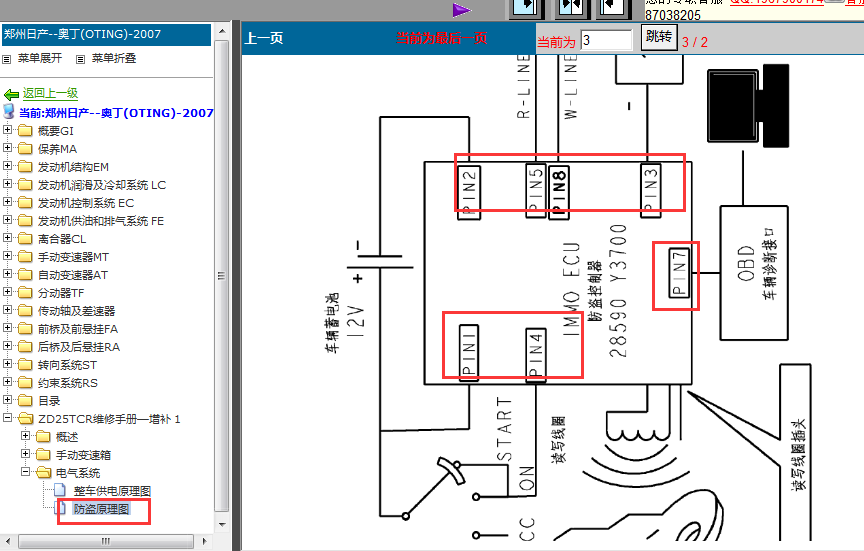864x551 pixels.
Task: Click the 返回上一级 link
Action: click(50, 93)
